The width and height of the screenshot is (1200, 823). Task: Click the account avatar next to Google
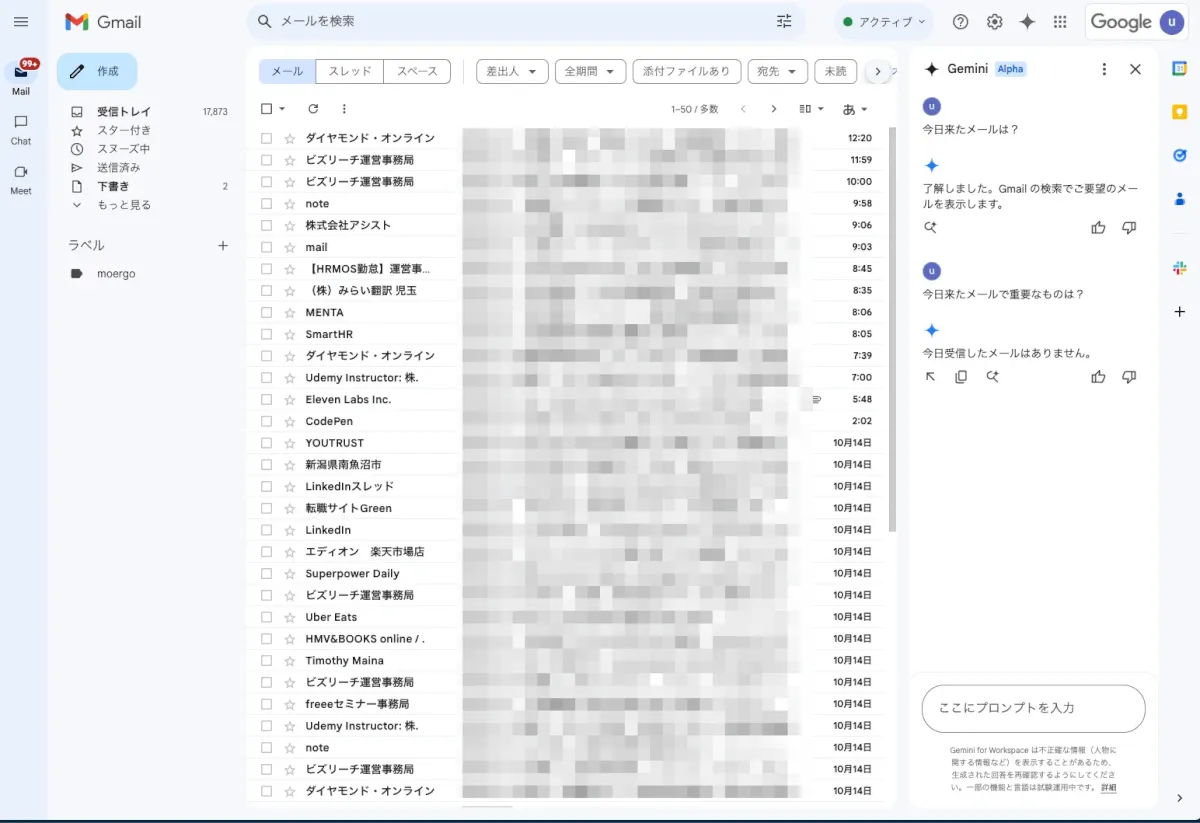pyautogui.click(x=1171, y=22)
